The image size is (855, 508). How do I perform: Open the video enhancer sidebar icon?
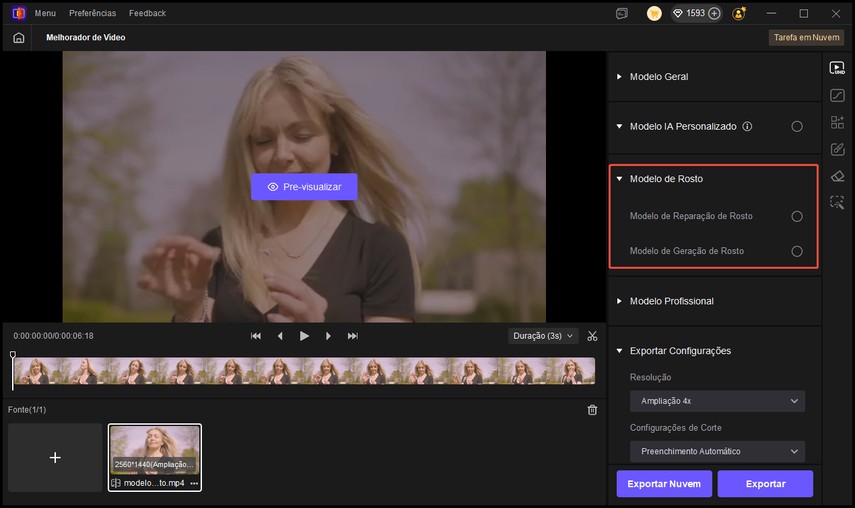click(x=837, y=68)
